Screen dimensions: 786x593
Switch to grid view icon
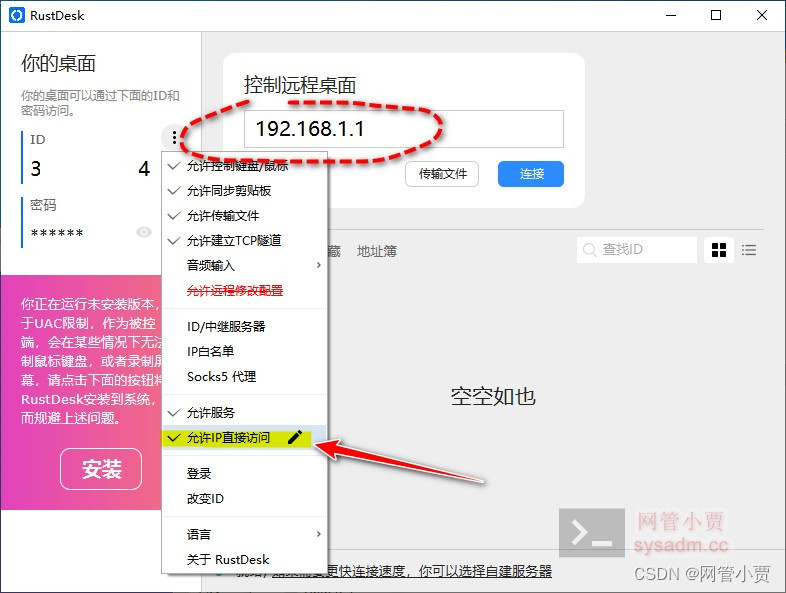click(719, 250)
